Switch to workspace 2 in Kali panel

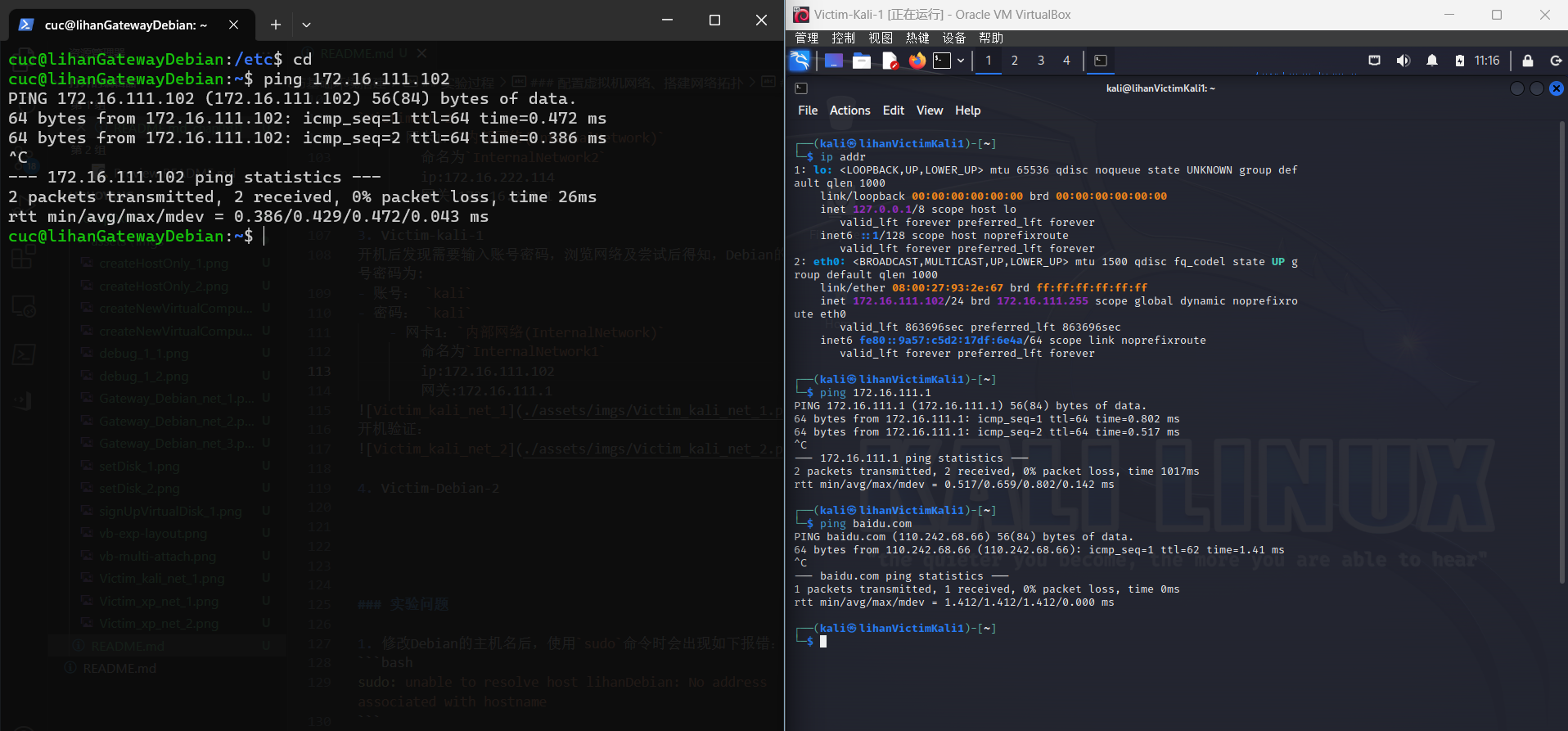(1015, 61)
